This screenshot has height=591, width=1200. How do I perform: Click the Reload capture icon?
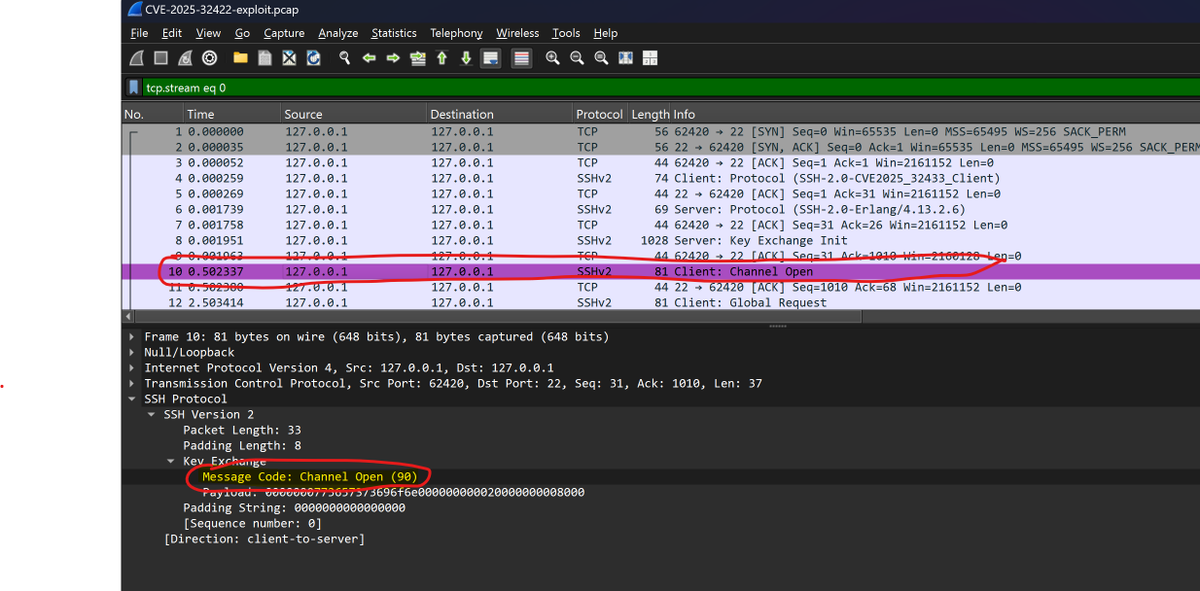[312, 58]
